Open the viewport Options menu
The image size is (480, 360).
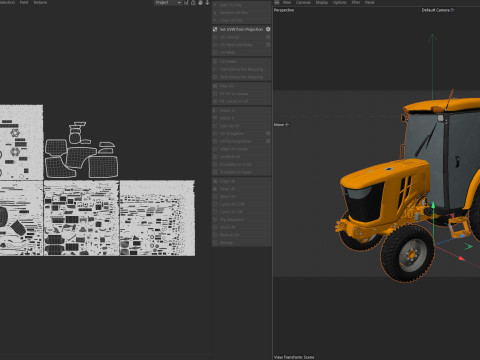pos(340,2)
